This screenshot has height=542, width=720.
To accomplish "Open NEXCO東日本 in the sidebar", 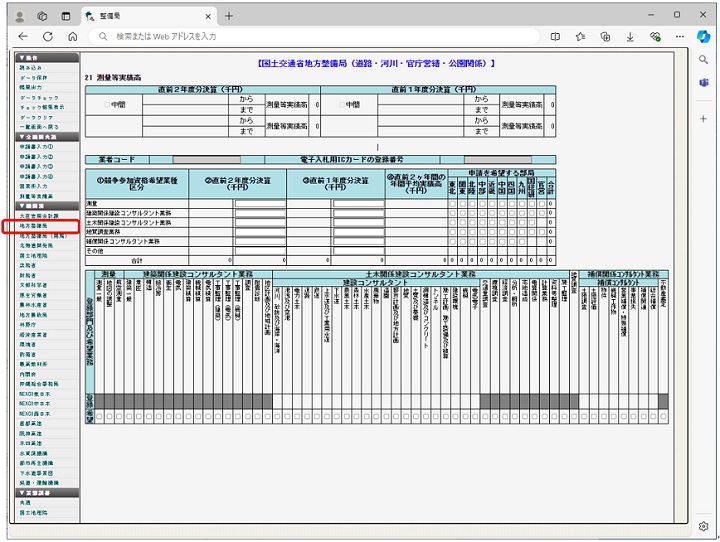I will (35, 394).
